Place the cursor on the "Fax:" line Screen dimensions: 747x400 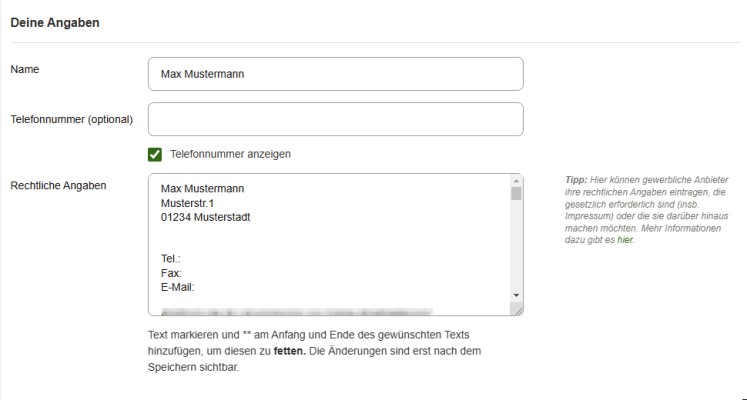tap(172, 272)
